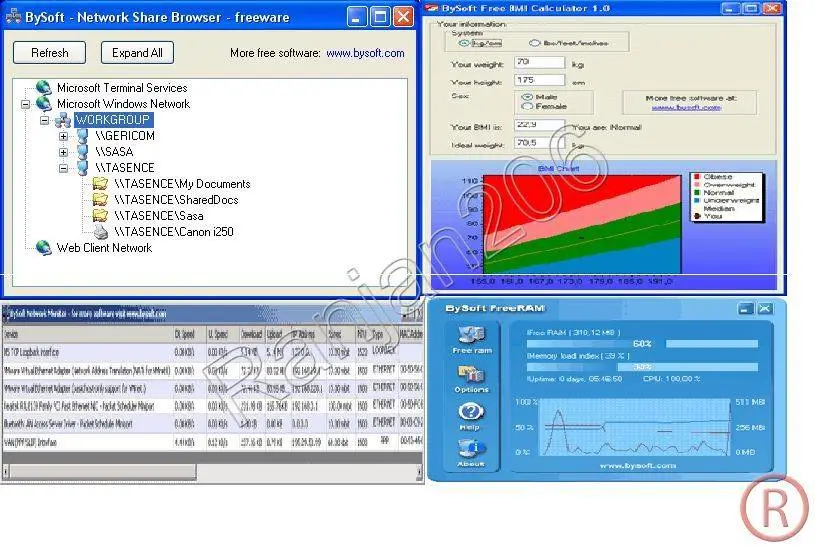
Task: Minimize the BySoft FreeRAM window
Action: click(745, 309)
